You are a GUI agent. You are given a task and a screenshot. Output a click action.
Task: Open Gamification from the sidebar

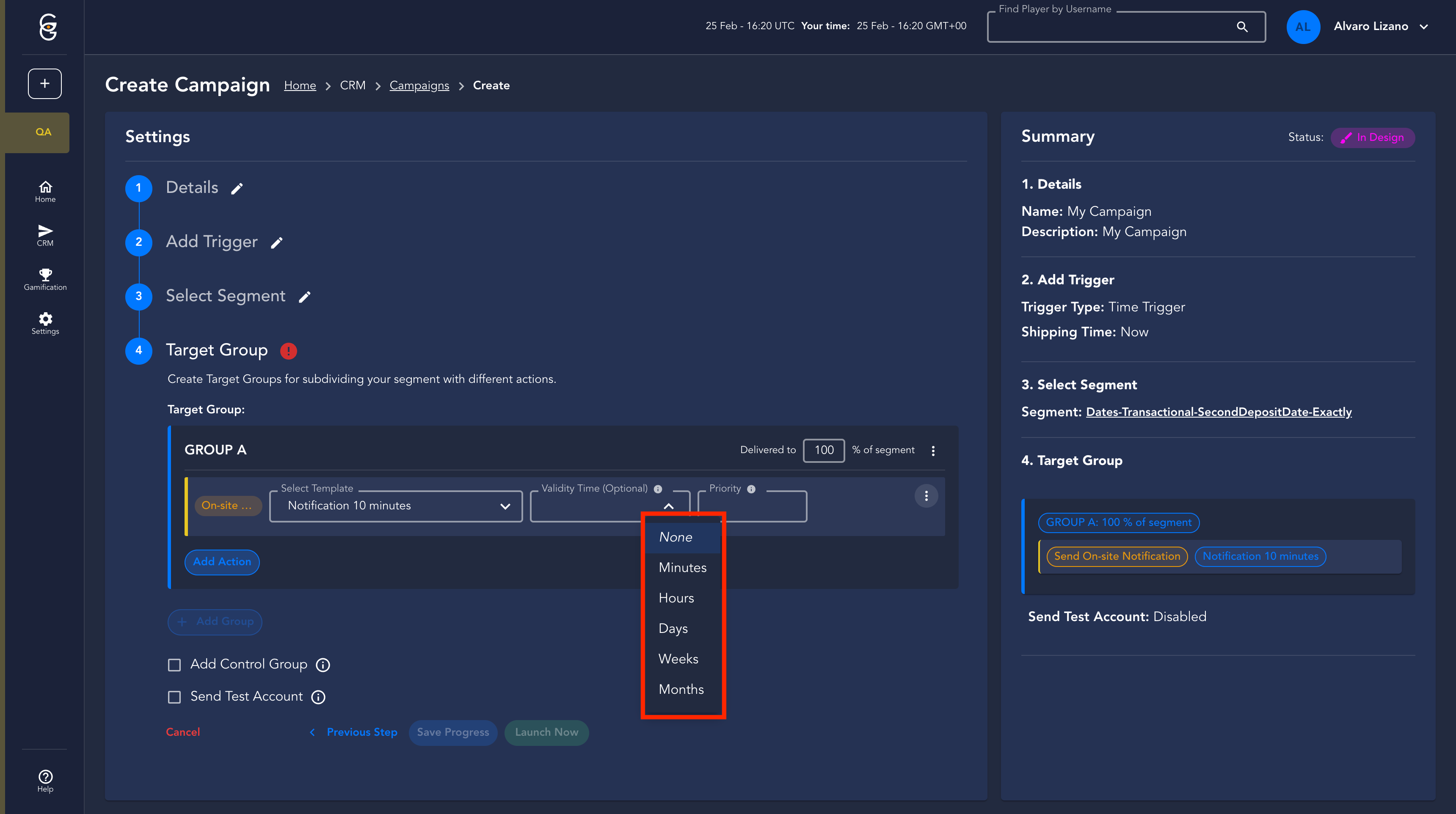(45, 280)
